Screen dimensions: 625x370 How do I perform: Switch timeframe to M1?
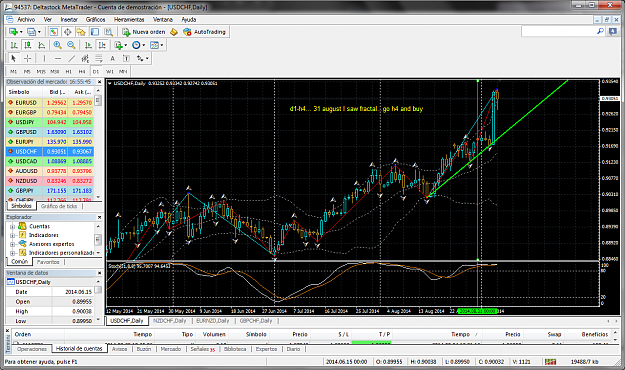tap(14, 71)
